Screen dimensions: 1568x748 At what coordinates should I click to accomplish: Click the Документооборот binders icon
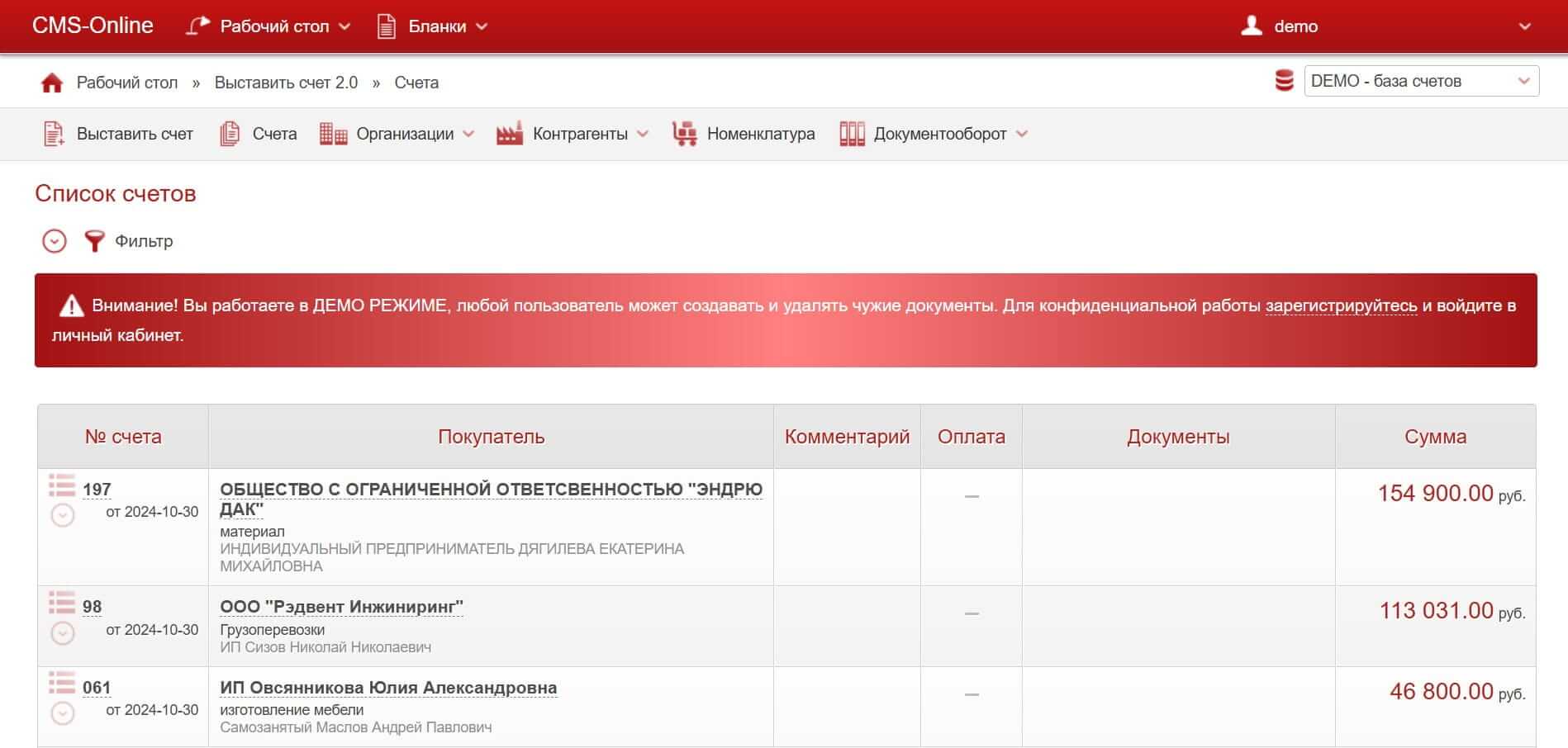(852, 134)
